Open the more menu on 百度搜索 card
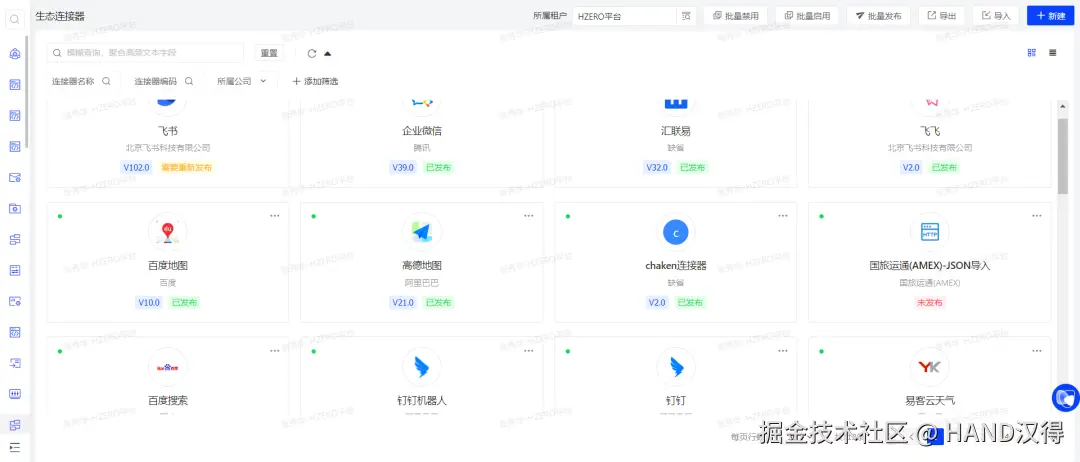 pos(275,350)
